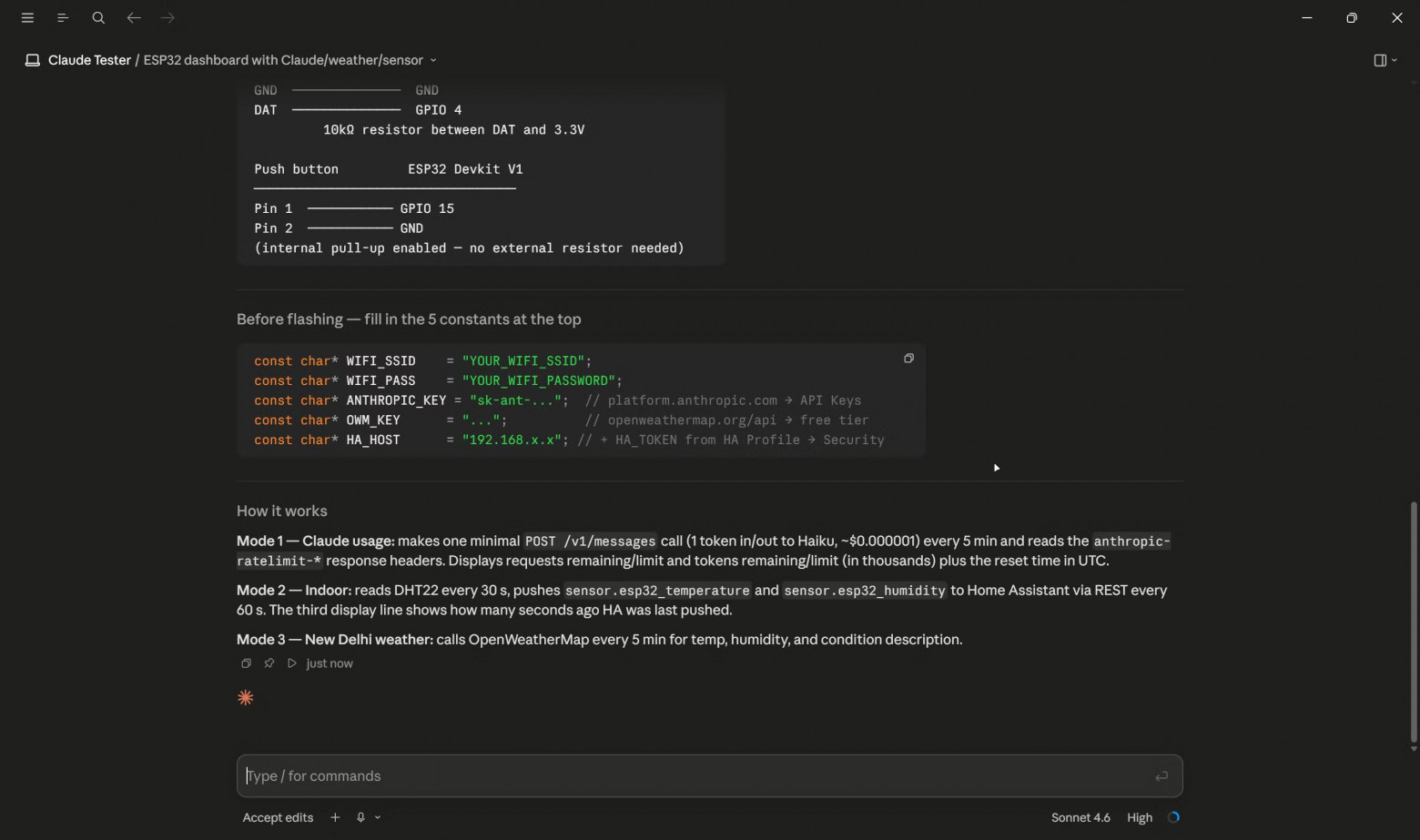This screenshot has height=840, width=1420.
Task: Submit message with the enter arrow
Action: pos(1161,776)
